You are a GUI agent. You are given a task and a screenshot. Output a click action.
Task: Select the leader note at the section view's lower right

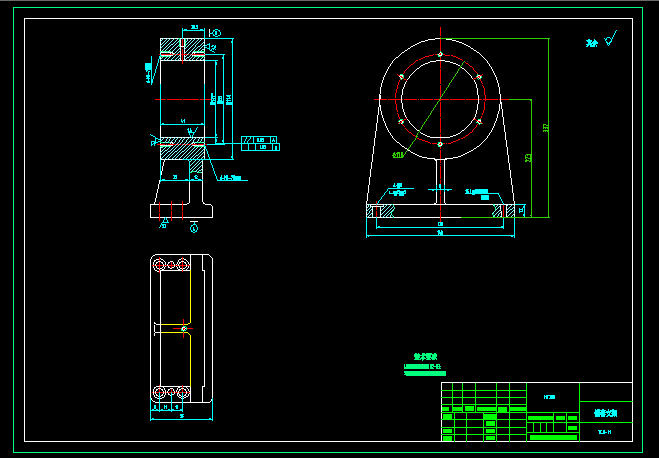[x=231, y=178]
